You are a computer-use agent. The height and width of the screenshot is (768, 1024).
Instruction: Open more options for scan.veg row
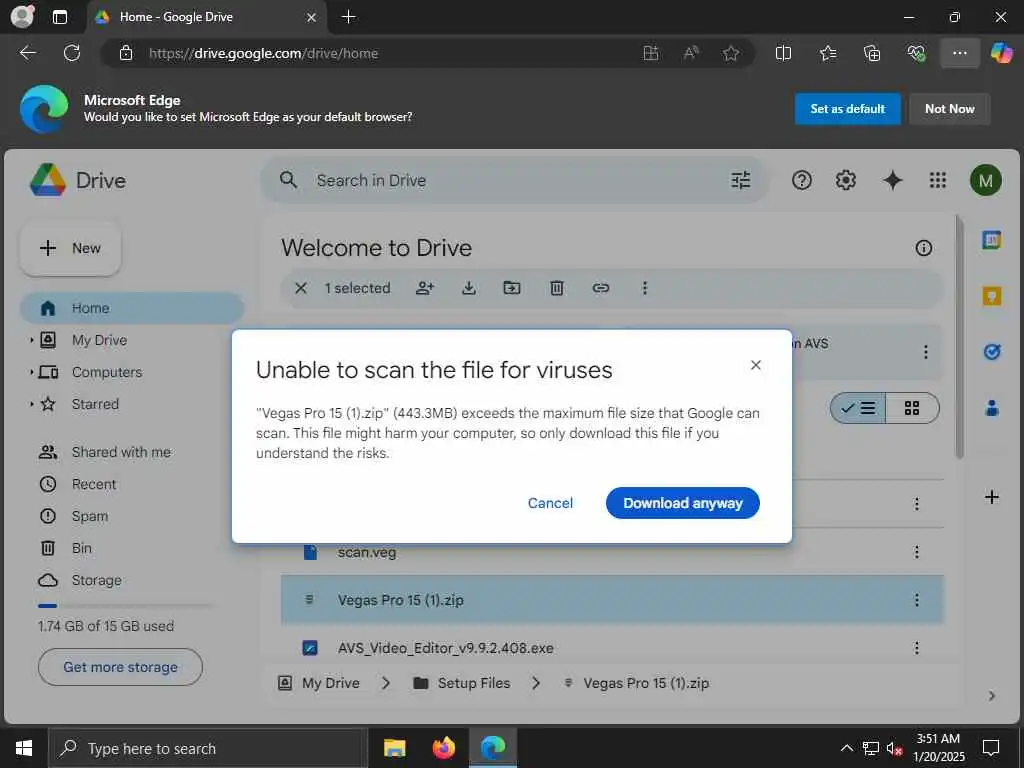[x=916, y=552]
